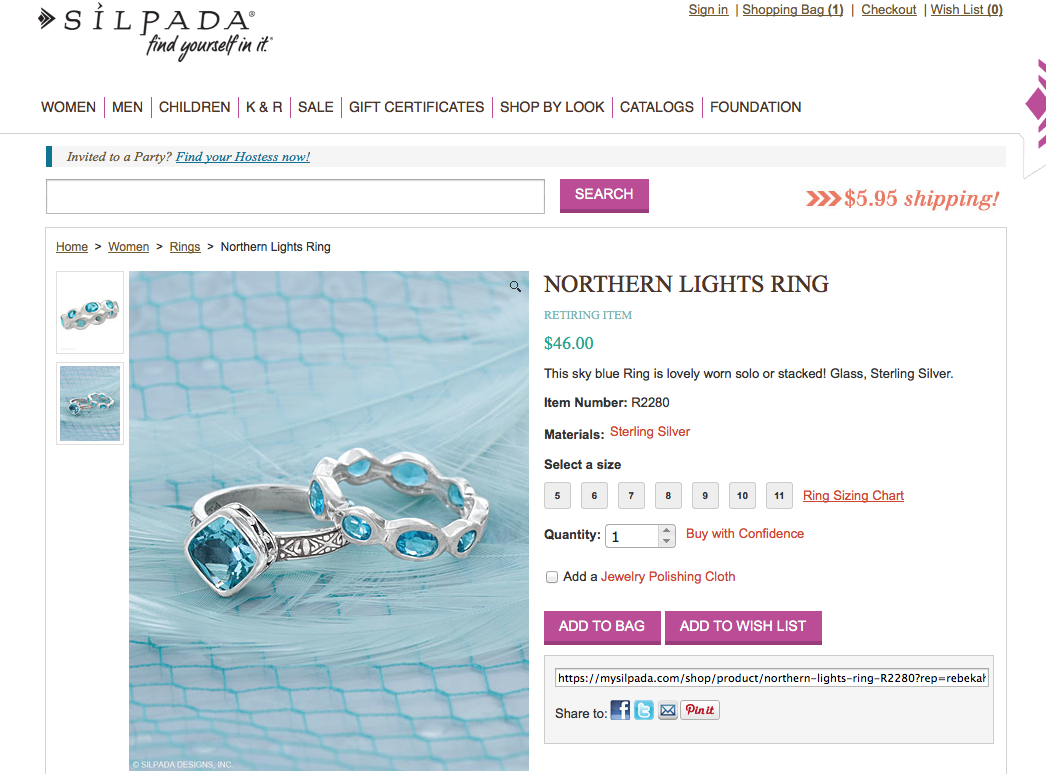Share product on Facebook icon
1046x774 pixels.
620,710
